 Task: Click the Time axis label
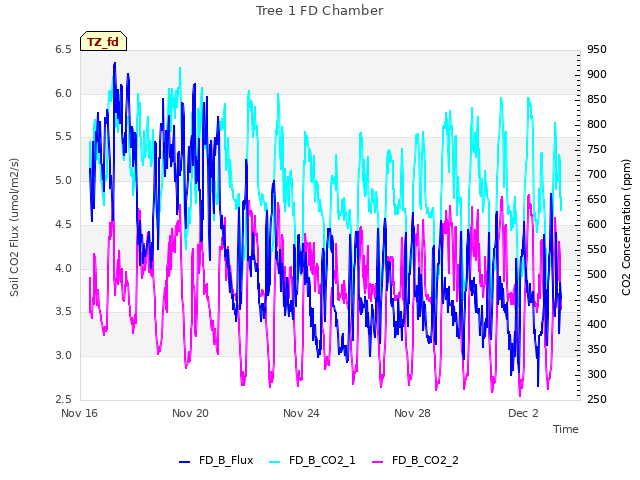coord(566,429)
